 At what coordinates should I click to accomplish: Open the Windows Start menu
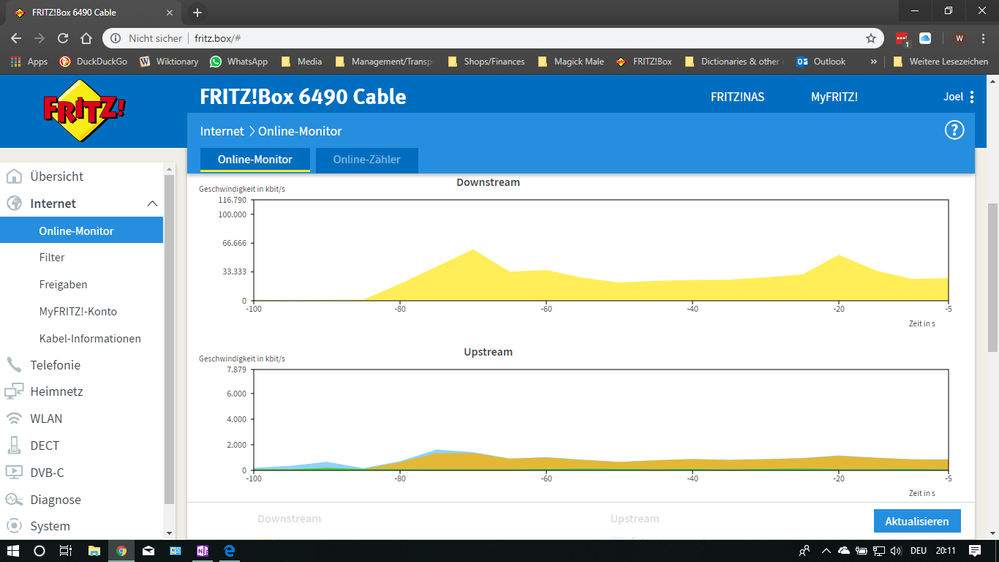click(13, 551)
